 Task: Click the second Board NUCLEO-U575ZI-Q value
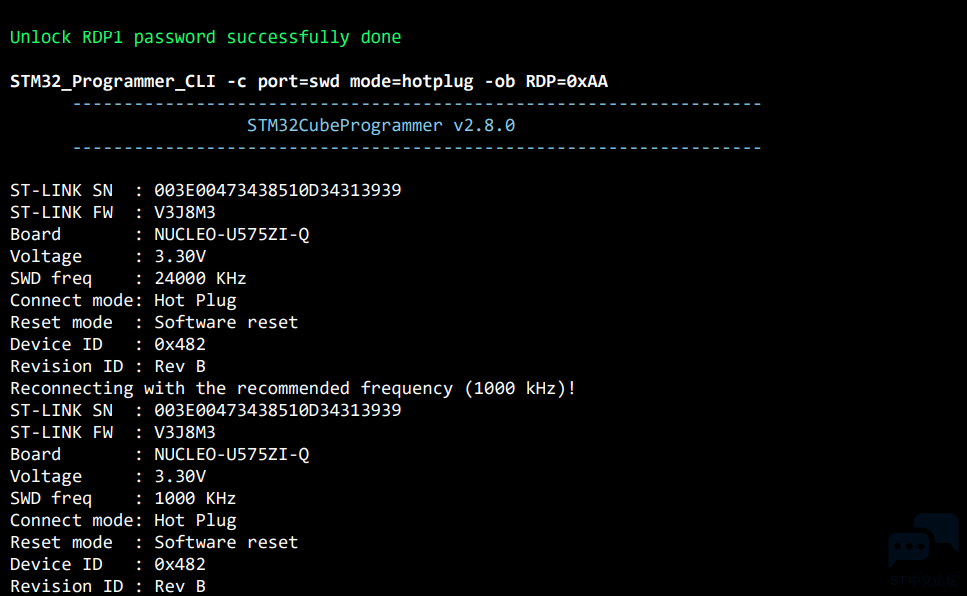(231, 455)
